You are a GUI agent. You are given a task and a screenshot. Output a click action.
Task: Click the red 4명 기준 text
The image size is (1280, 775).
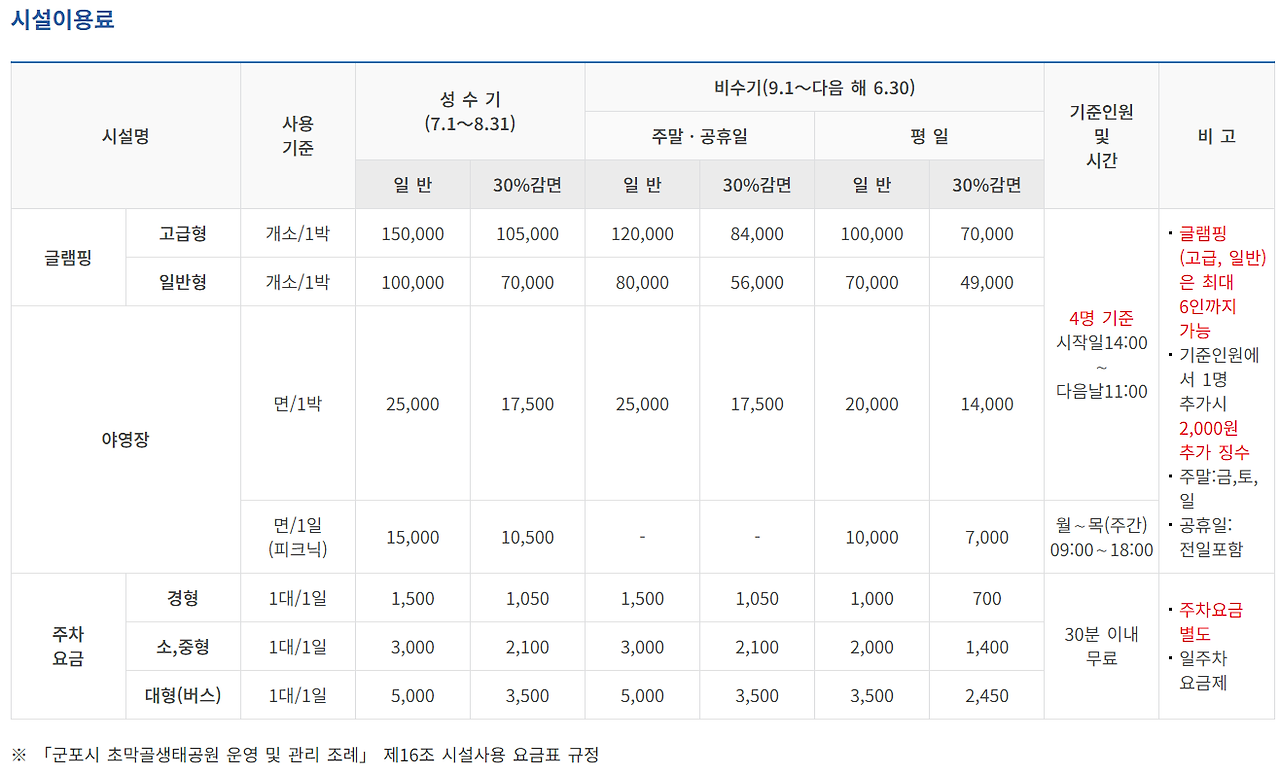click(x=1101, y=319)
